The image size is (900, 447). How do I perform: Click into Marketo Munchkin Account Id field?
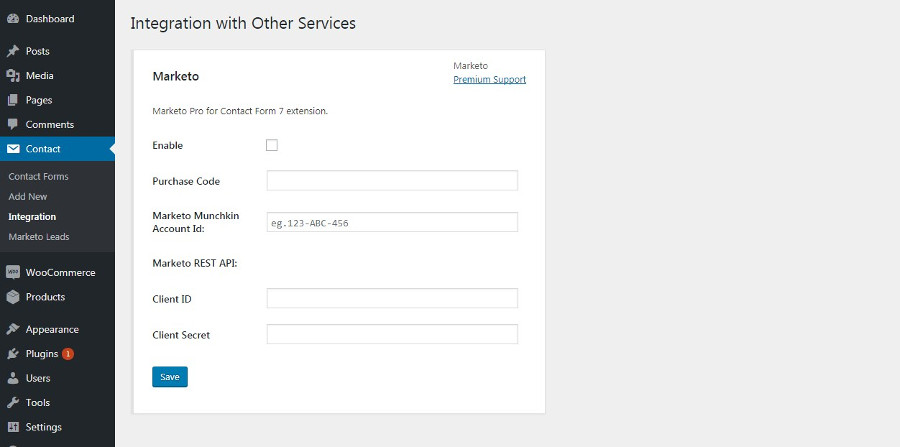[x=392, y=222]
